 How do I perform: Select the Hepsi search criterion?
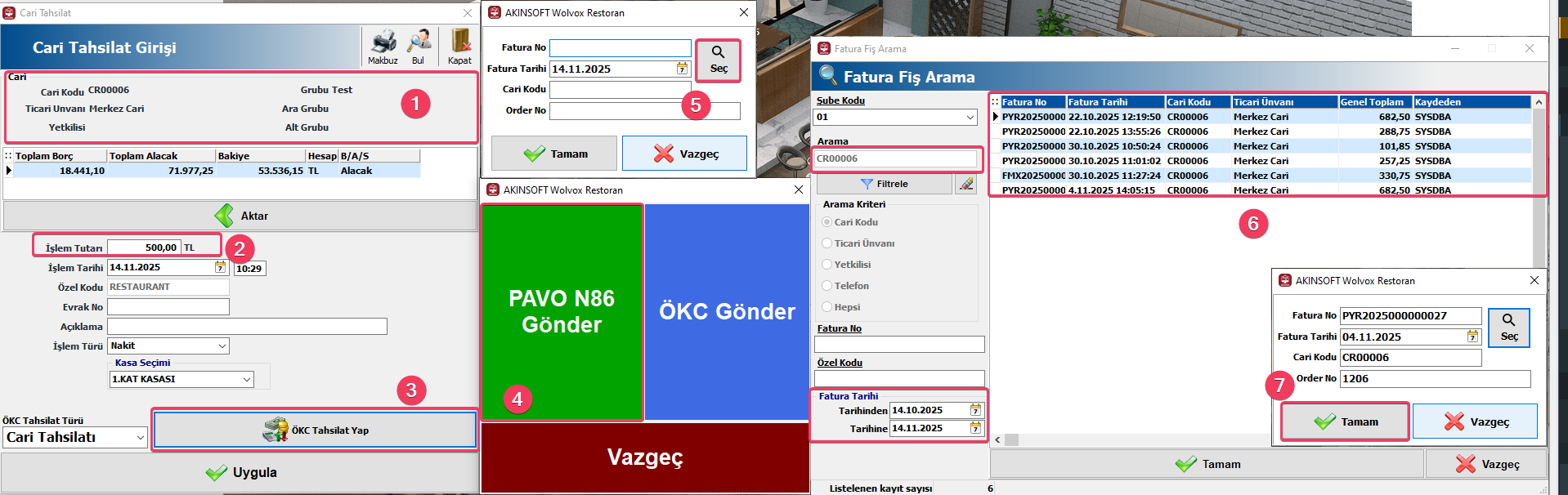pos(827,307)
